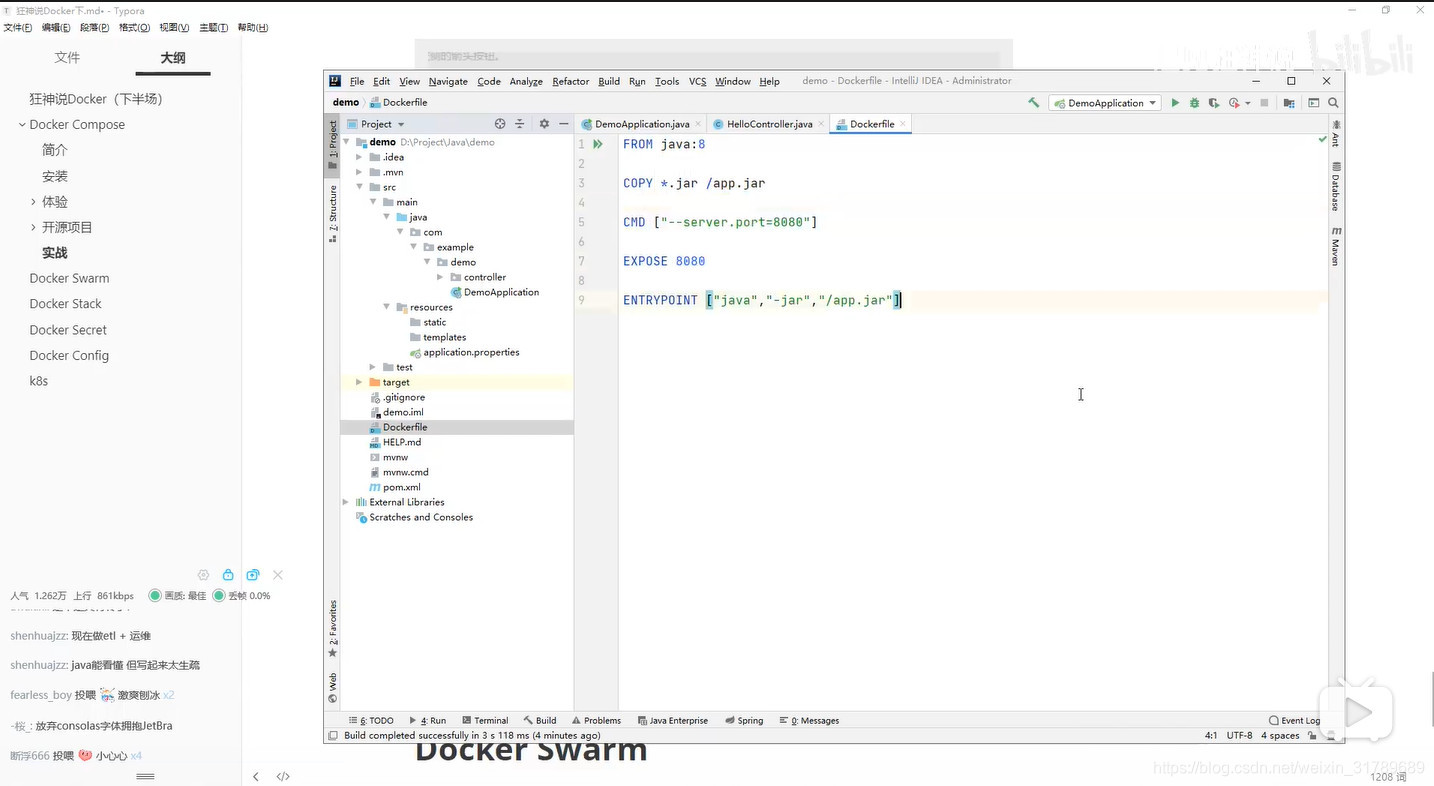Click the Stop square button in the toolbar
This screenshot has height=786, width=1434.
click(x=1264, y=103)
